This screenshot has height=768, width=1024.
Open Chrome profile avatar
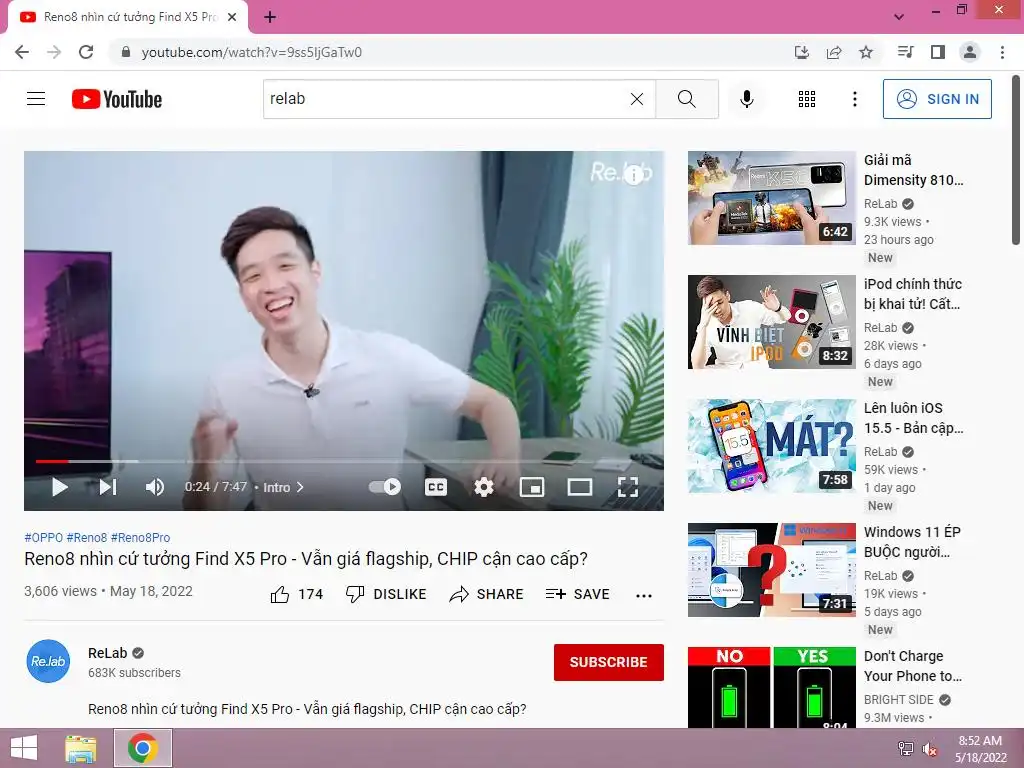(x=970, y=52)
